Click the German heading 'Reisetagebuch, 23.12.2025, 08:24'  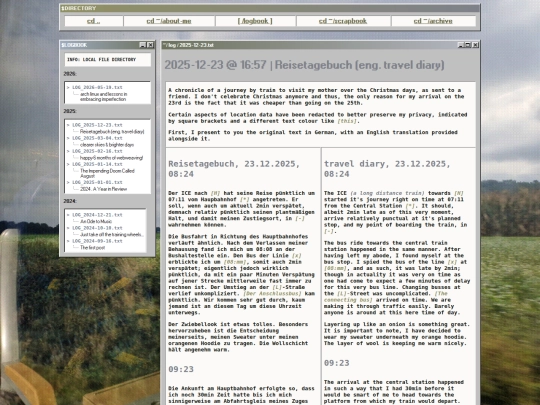234,169
